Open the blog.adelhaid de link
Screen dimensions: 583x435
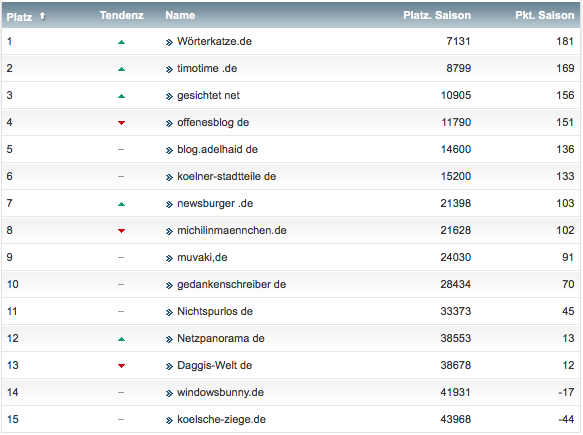tap(218, 149)
